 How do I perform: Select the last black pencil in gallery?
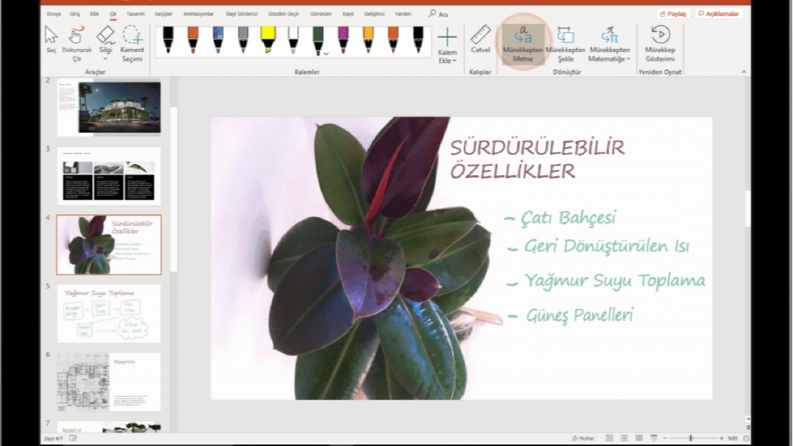click(418, 39)
